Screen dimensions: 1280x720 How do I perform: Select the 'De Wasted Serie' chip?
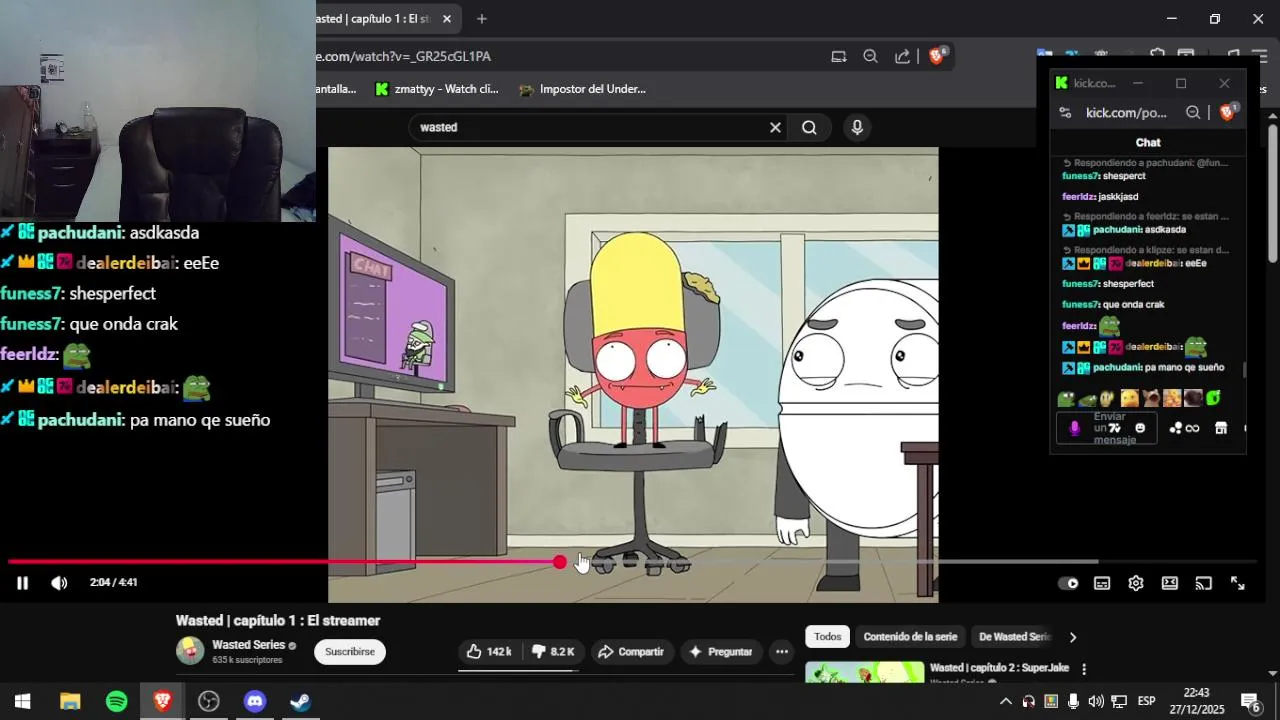[1014, 637]
